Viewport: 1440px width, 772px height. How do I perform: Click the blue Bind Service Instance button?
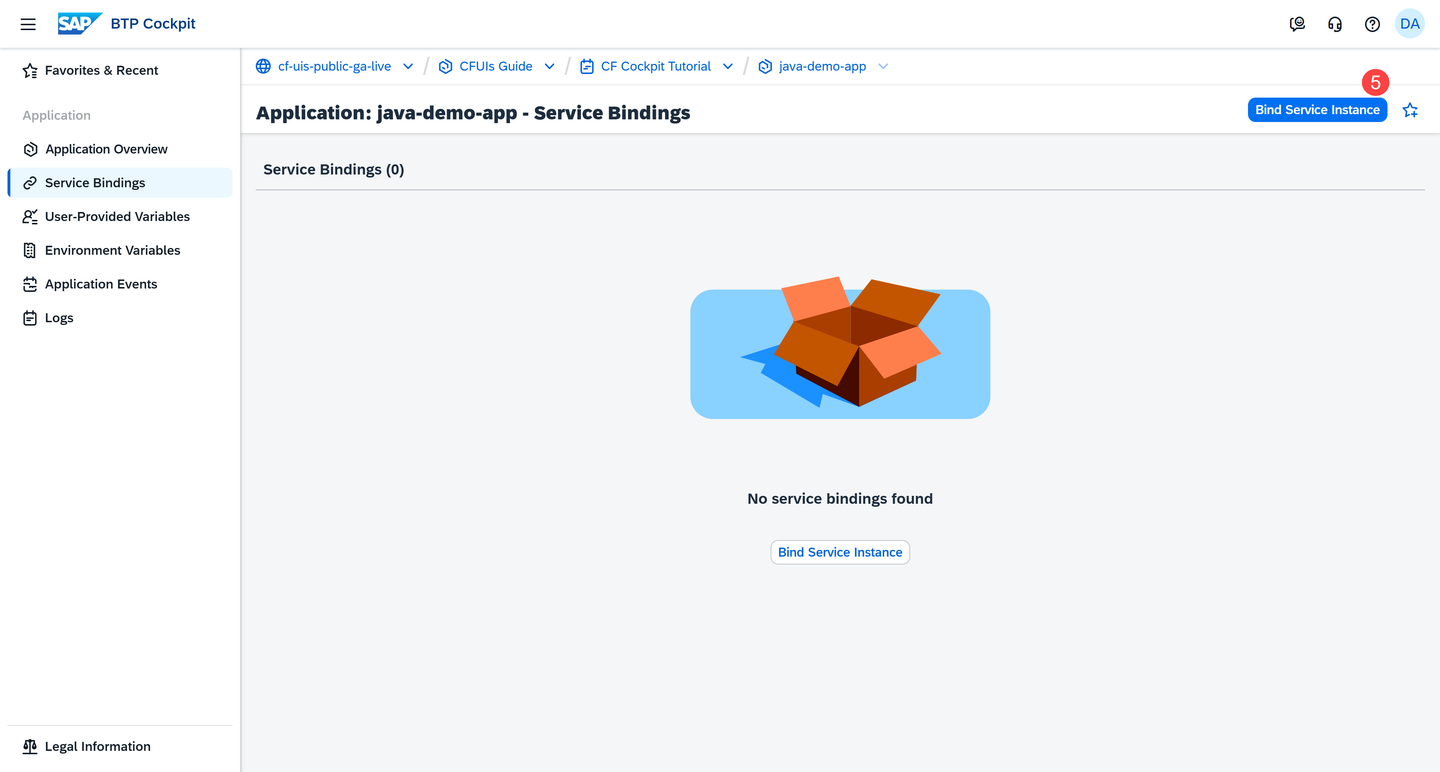(x=1317, y=110)
